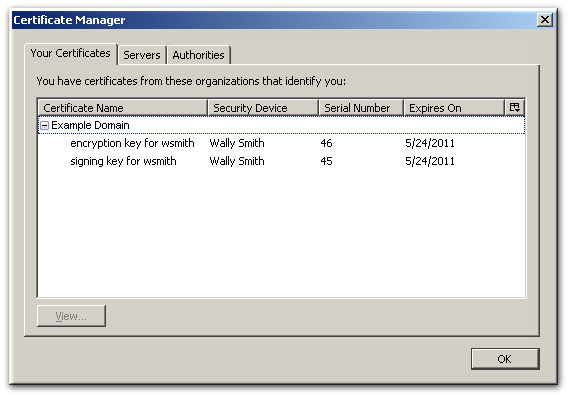Viewport: 569px width, 397px height.
Task: Sort by Security Device column header
Action: pyautogui.click(x=263, y=108)
